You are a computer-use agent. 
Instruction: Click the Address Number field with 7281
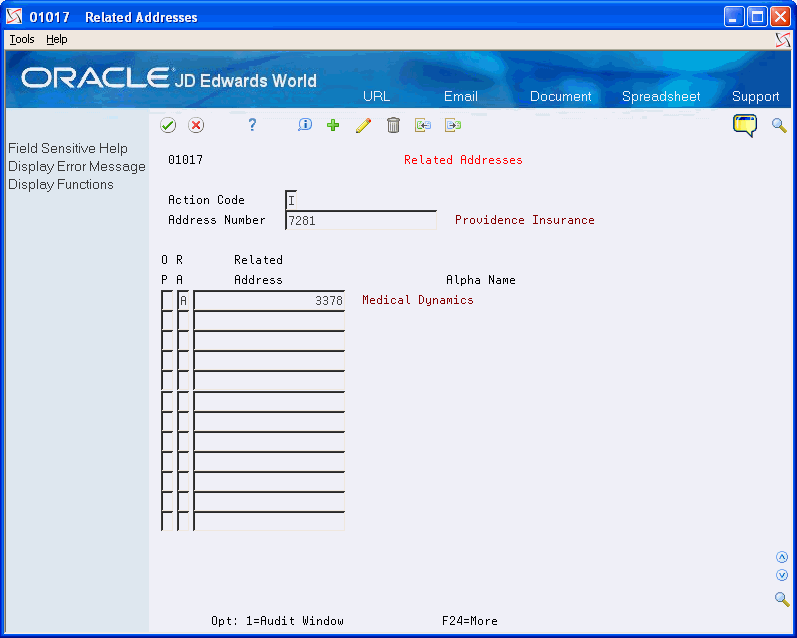(361, 220)
